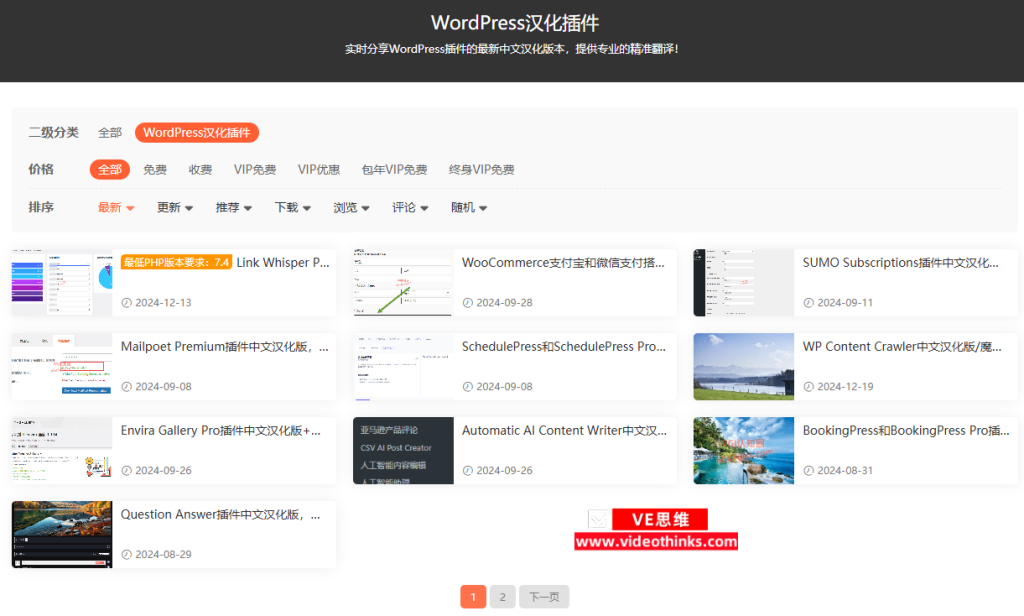
Task: Click clock icon beside 2024-12-19
Action: point(808,387)
